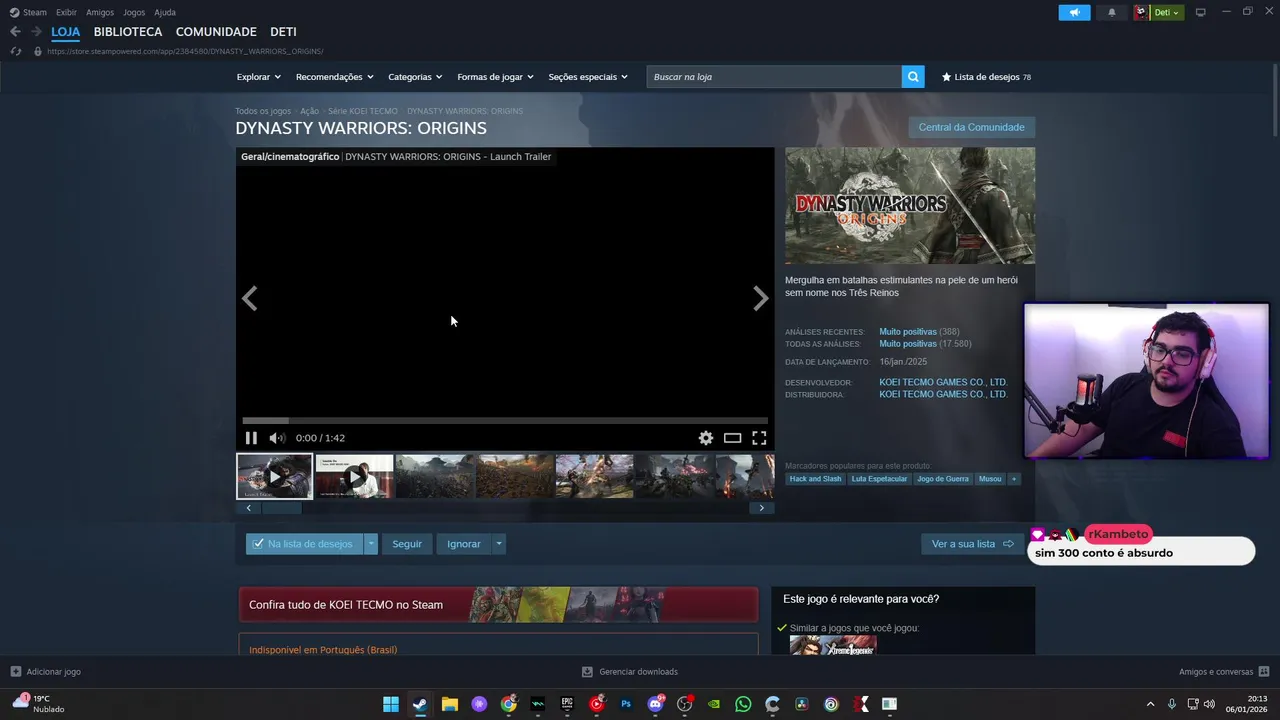Click the Adicionar jogo plus icon
The height and width of the screenshot is (720, 1280).
pyautogui.click(x=15, y=671)
